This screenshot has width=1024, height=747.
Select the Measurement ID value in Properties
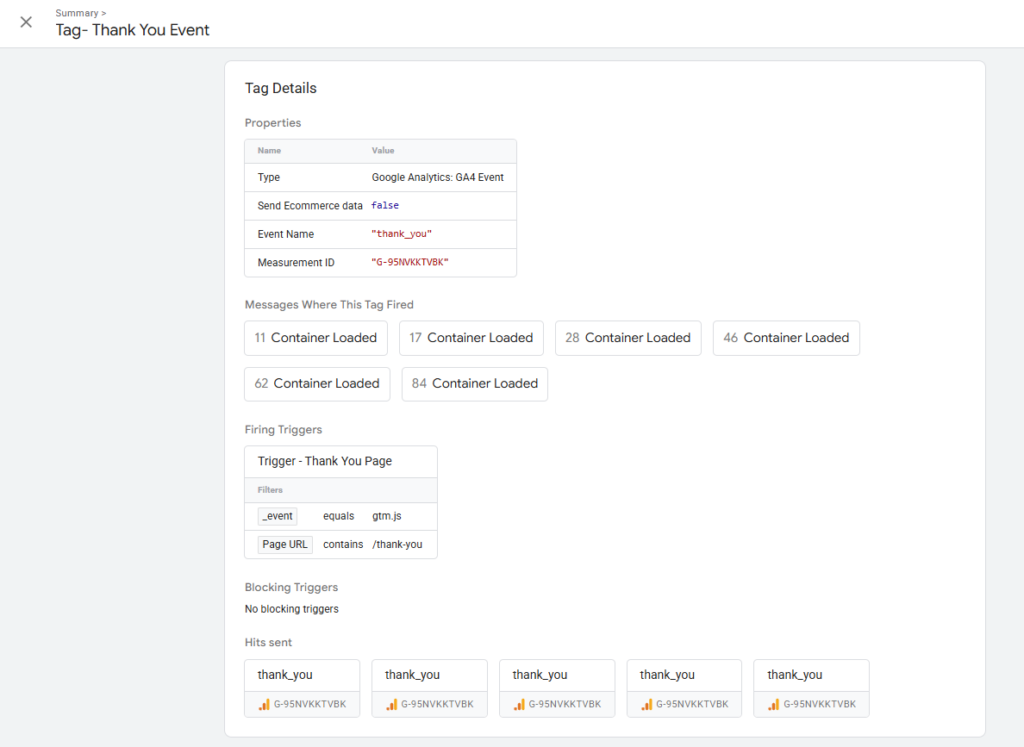click(x=410, y=262)
